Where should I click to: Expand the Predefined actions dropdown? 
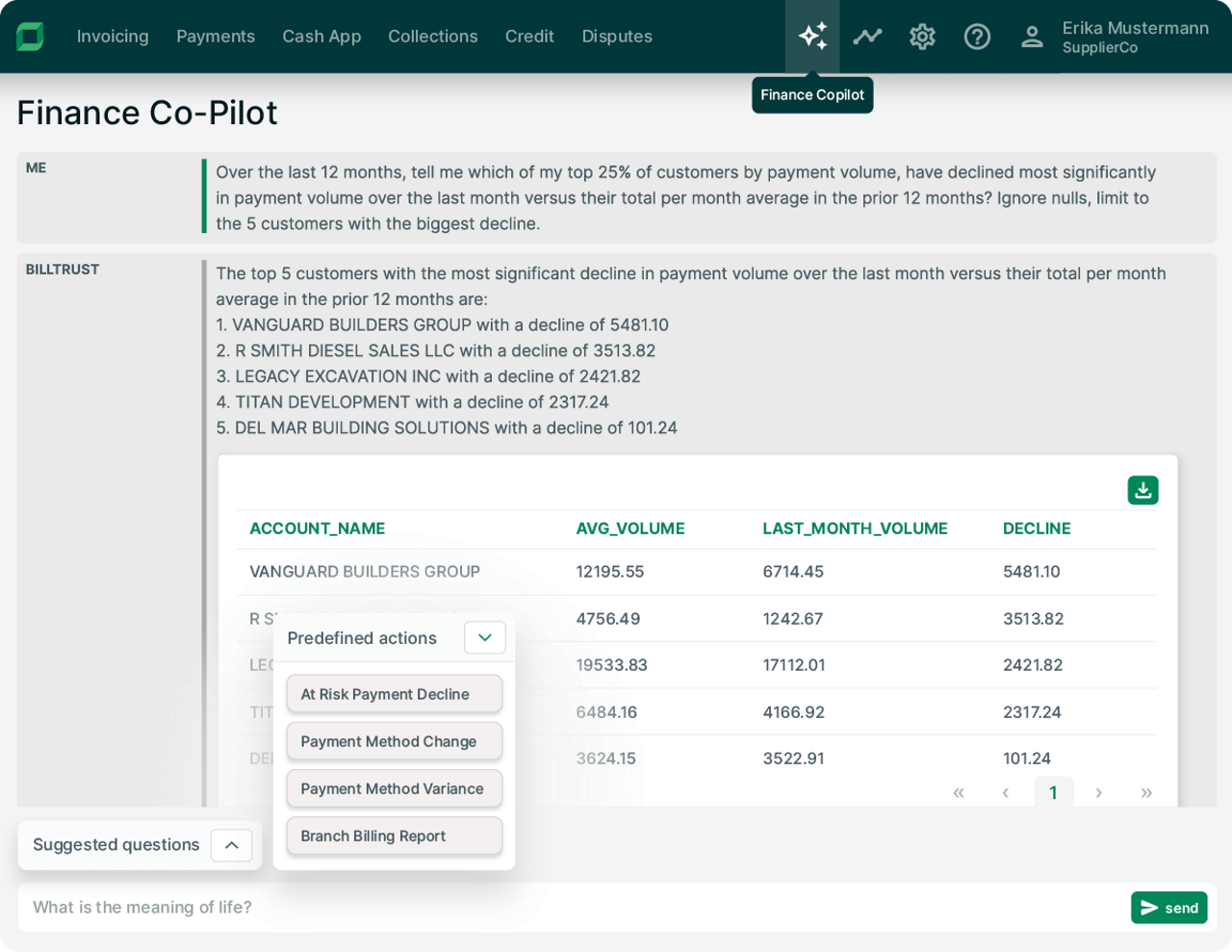[484, 637]
